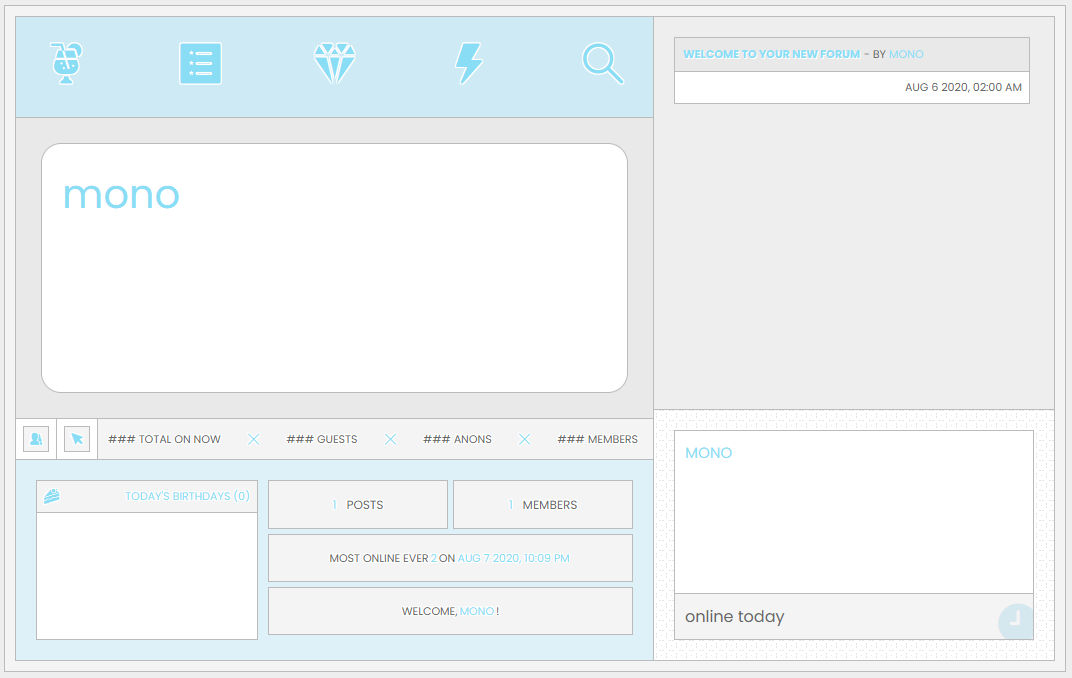The height and width of the screenshot is (678, 1072).
Task: Click the cursor arrow icon in stats bar
Action: [77, 439]
